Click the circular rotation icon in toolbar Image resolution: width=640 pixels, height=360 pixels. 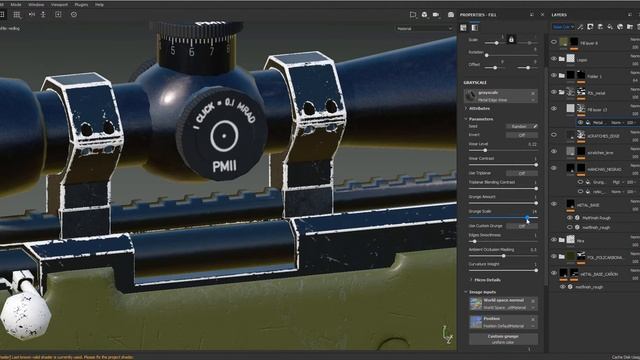(74, 14)
